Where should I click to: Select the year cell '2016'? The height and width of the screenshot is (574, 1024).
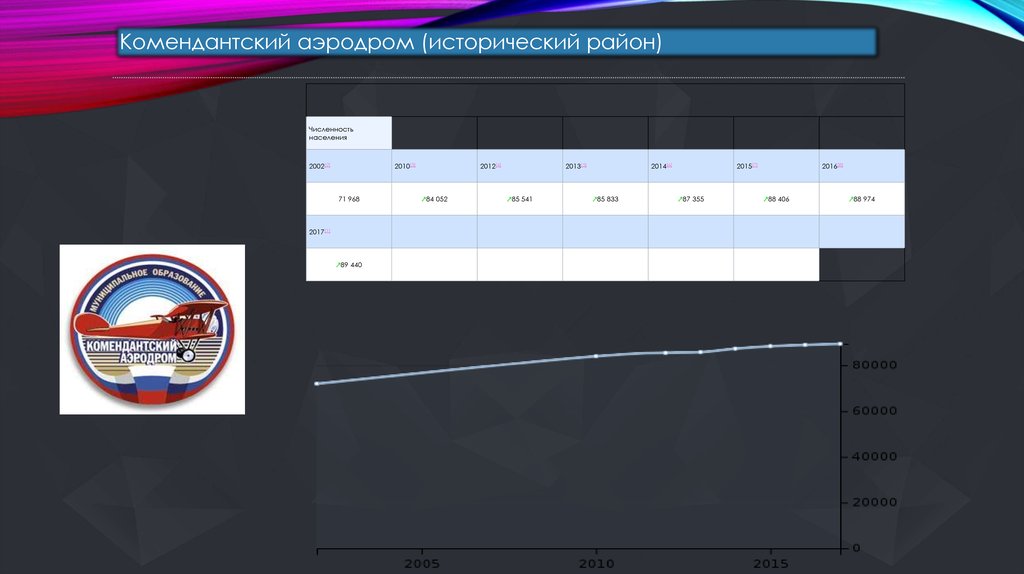[862, 166]
